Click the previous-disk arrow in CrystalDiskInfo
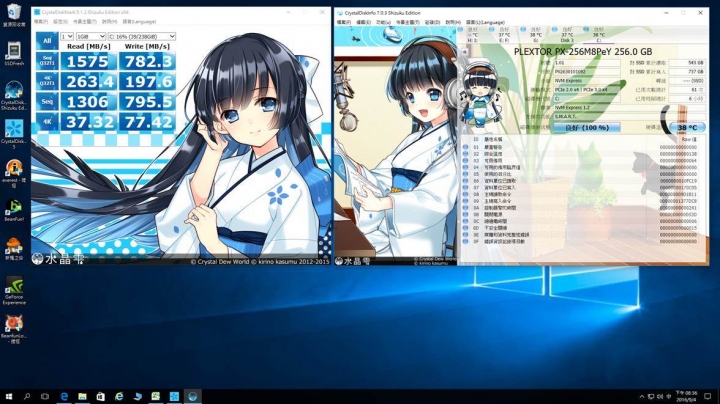Screen dimensions: 720x404 [464, 52]
